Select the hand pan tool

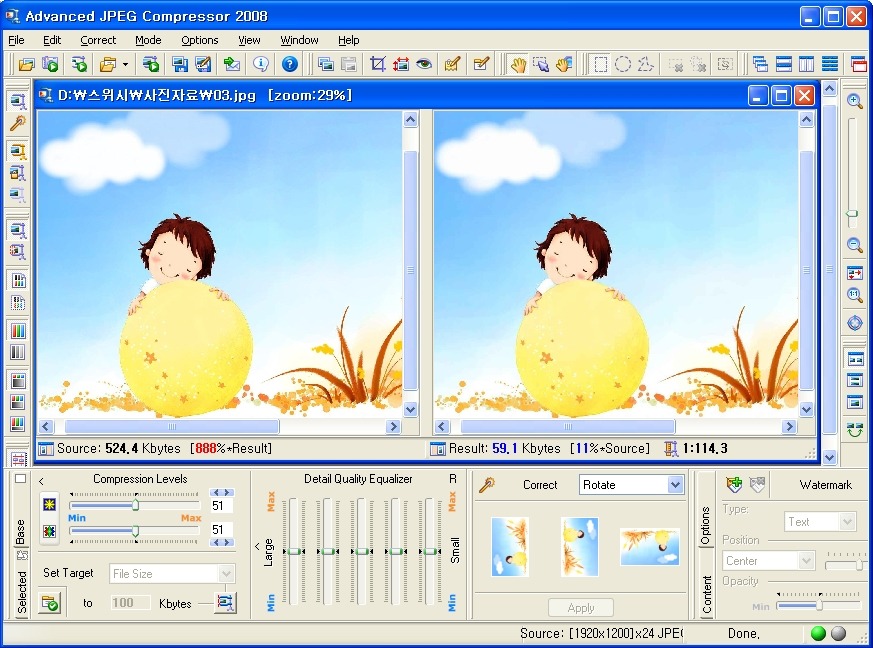point(517,64)
